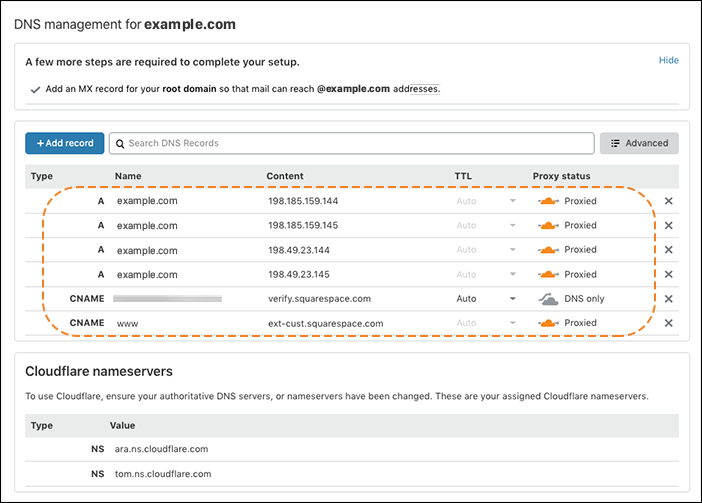Open TTL dropdown for 198.185.159.144 record
The image size is (702, 503).
click(513, 201)
